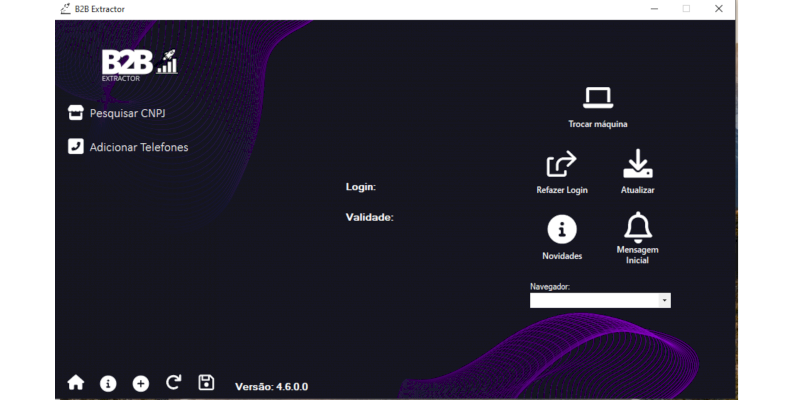Select the Trocar máquina label

tap(598, 124)
